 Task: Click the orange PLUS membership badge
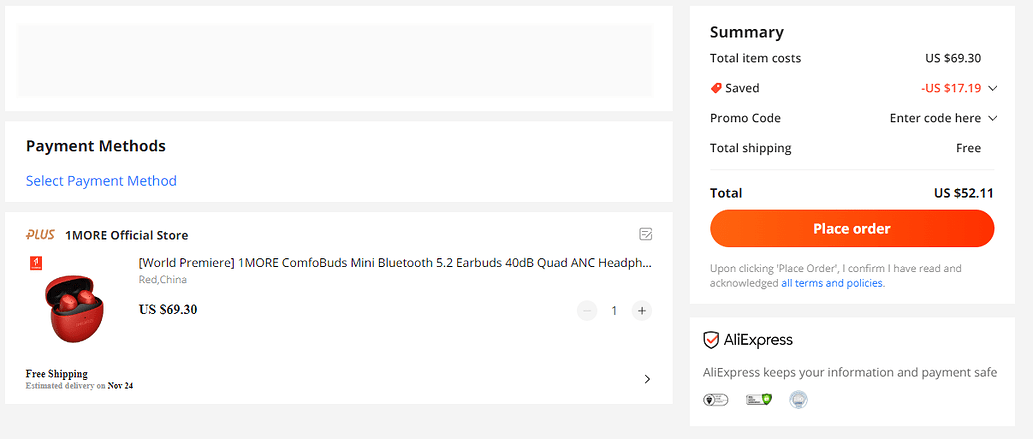[40, 235]
